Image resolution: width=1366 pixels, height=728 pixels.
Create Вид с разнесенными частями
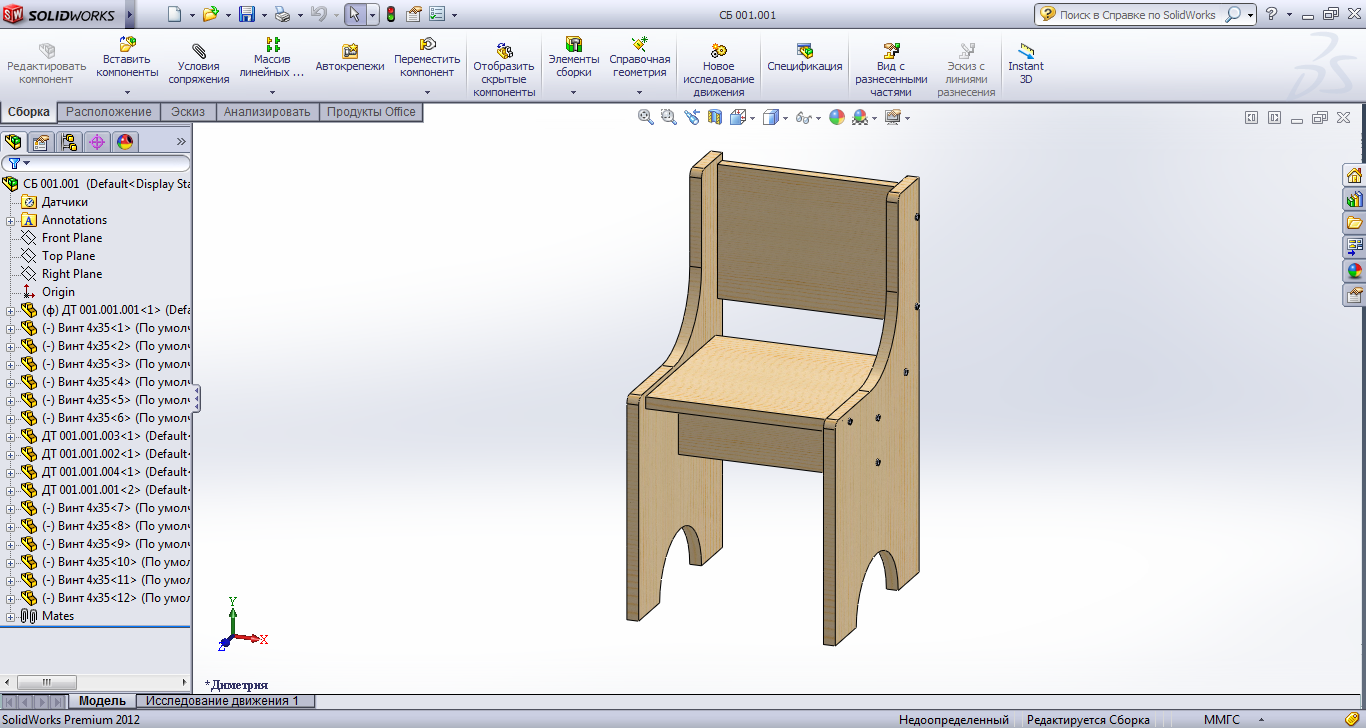coord(891,70)
